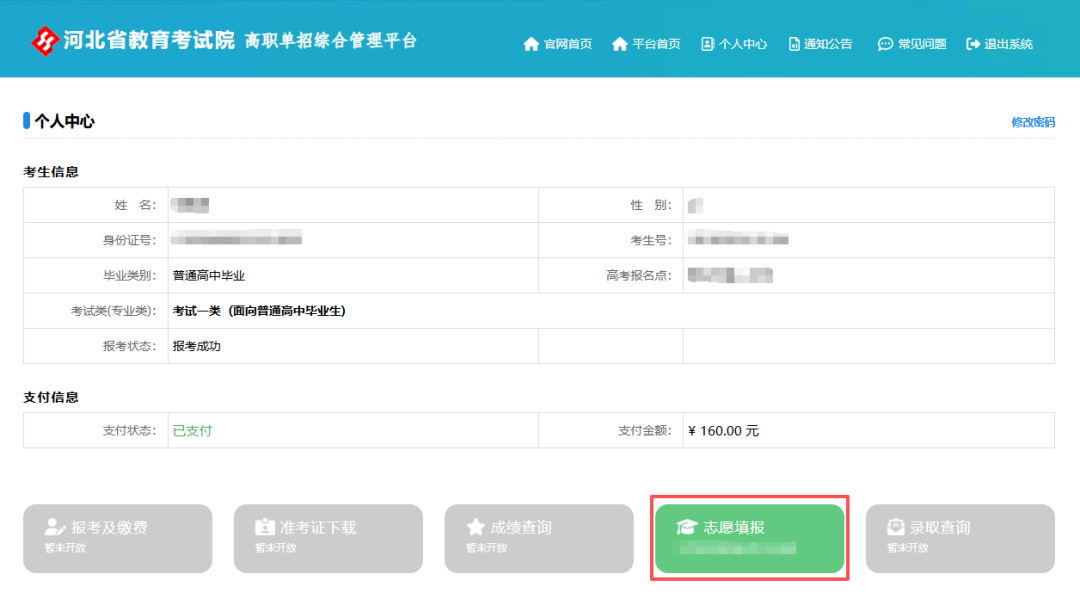The width and height of the screenshot is (1080, 611).
Task: Click the 平台首页 platform home icon
Action: 618,44
